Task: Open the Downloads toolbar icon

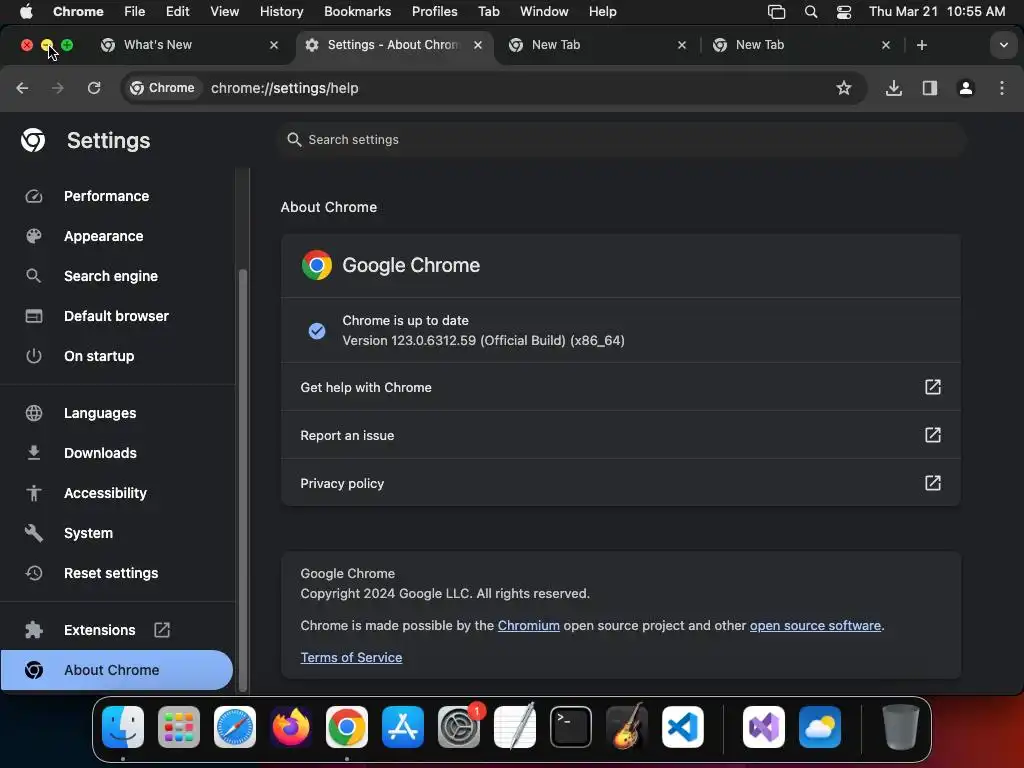Action: point(894,88)
